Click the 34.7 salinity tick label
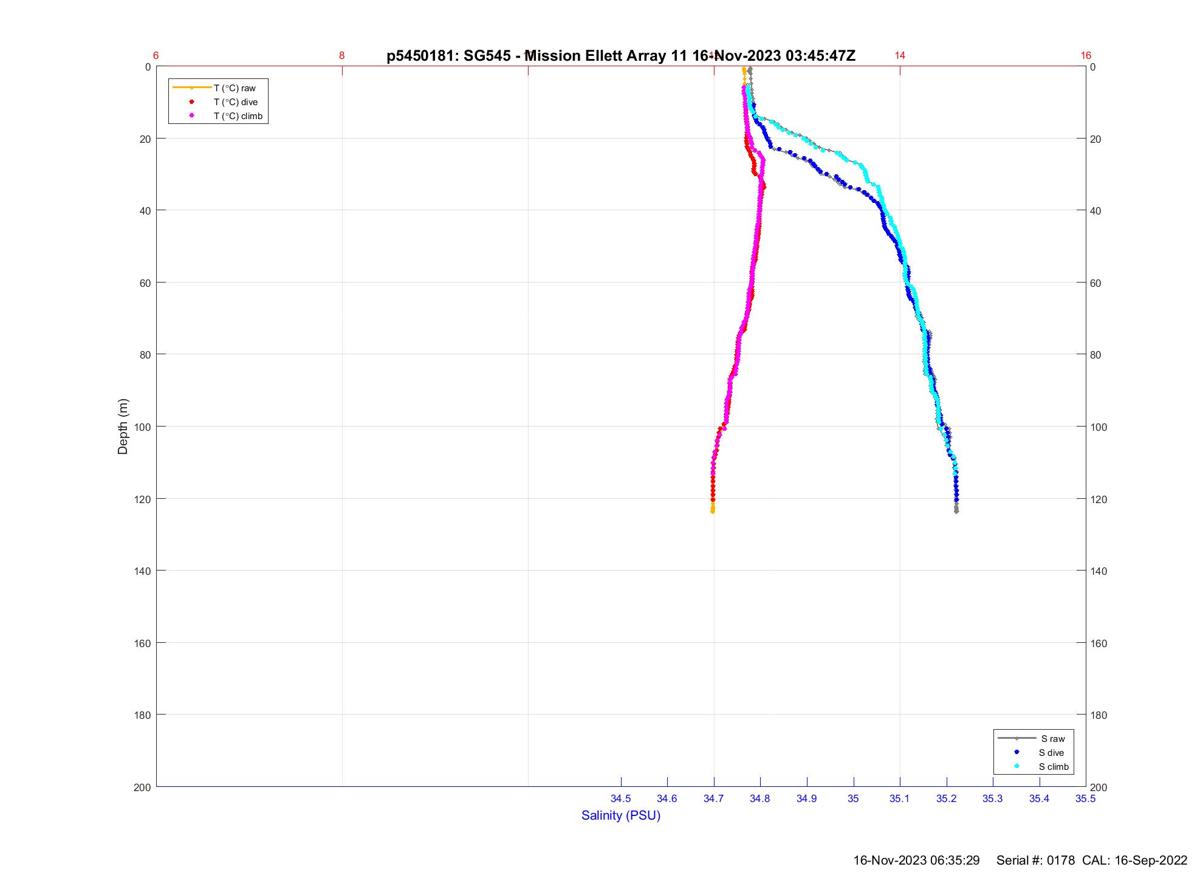This screenshot has width=1200, height=885. 714,798
